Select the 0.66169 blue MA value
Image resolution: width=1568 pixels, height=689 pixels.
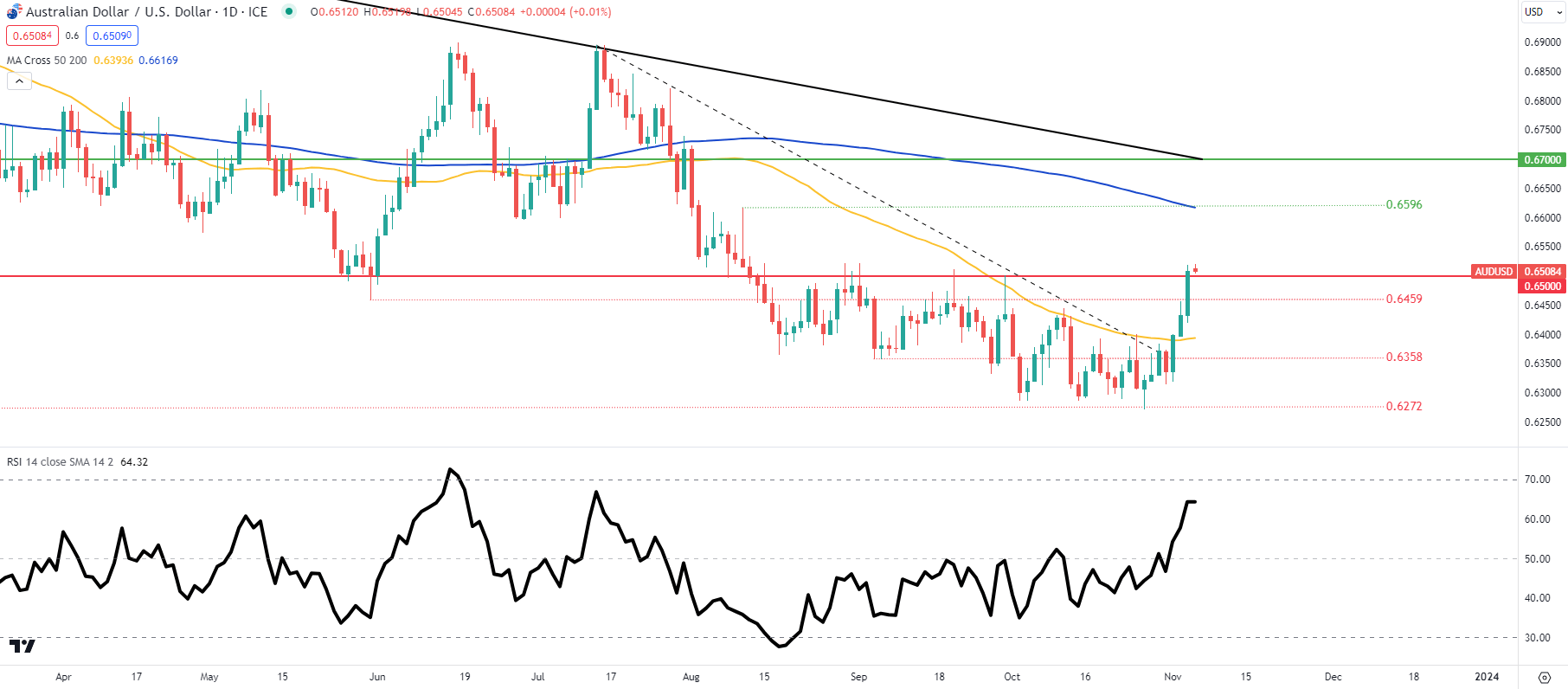tap(158, 61)
